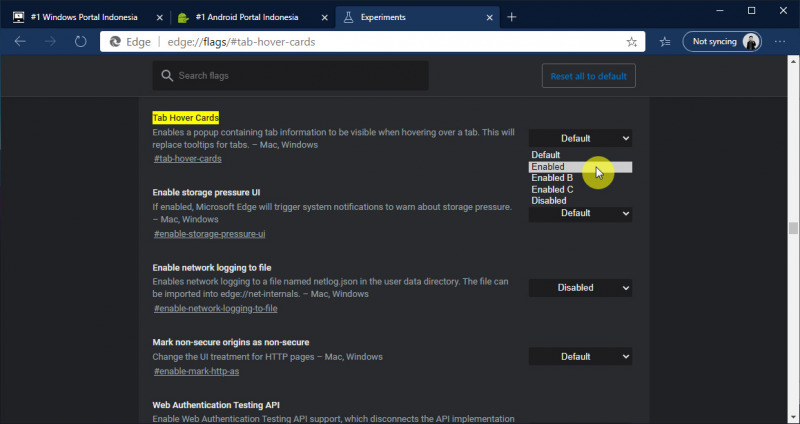
Task: Go back using the browser back arrow
Action: [20, 42]
